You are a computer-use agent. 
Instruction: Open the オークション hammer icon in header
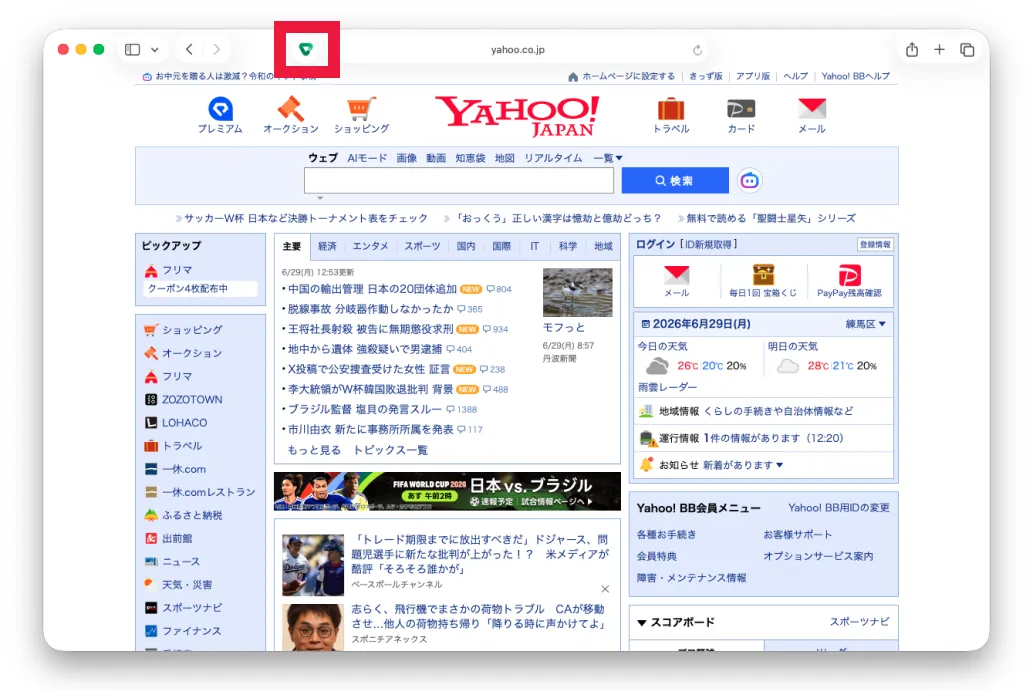coord(291,115)
